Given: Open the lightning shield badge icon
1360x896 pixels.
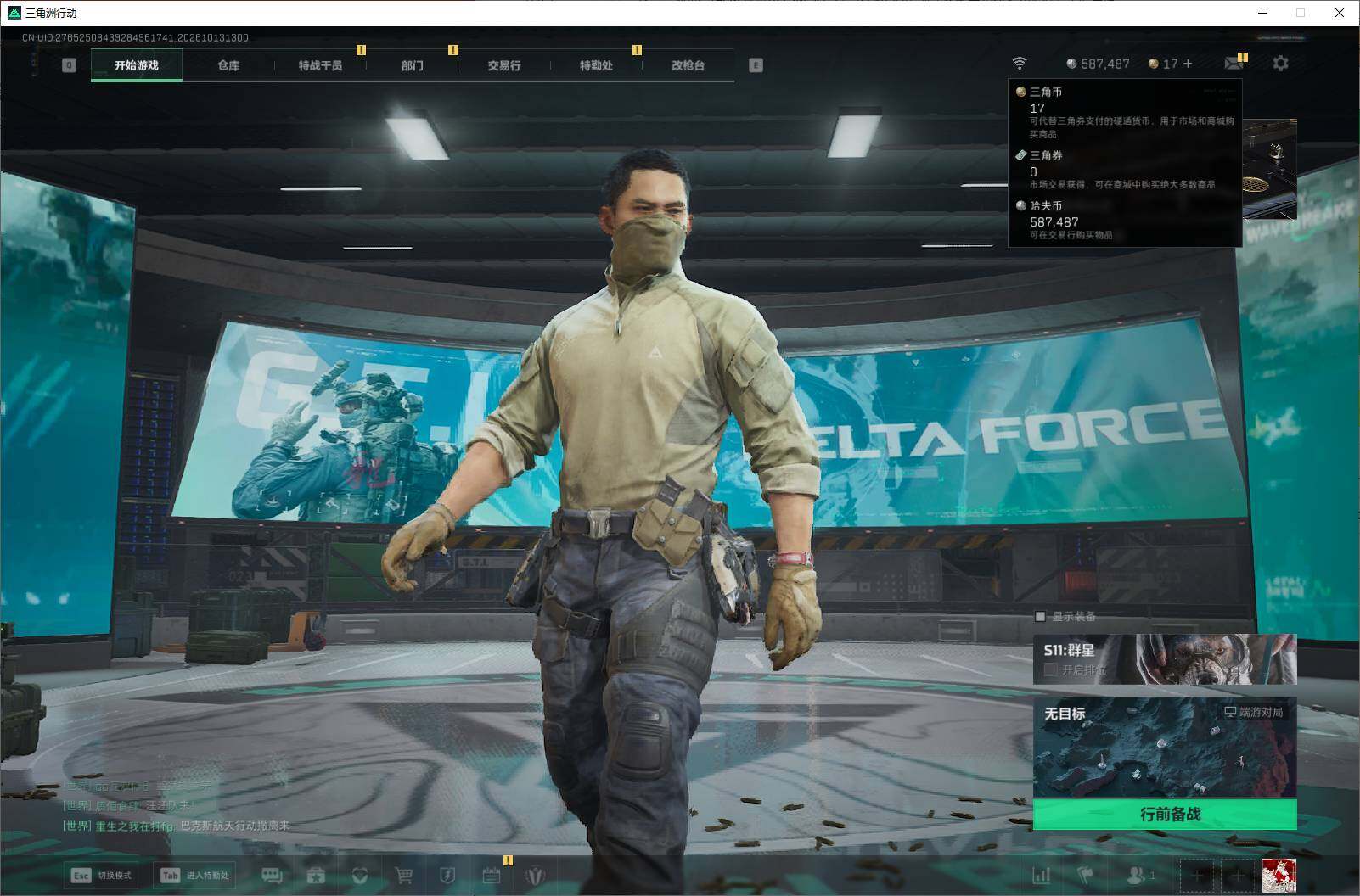Looking at the screenshot, I should pyautogui.click(x=447, y=875).
